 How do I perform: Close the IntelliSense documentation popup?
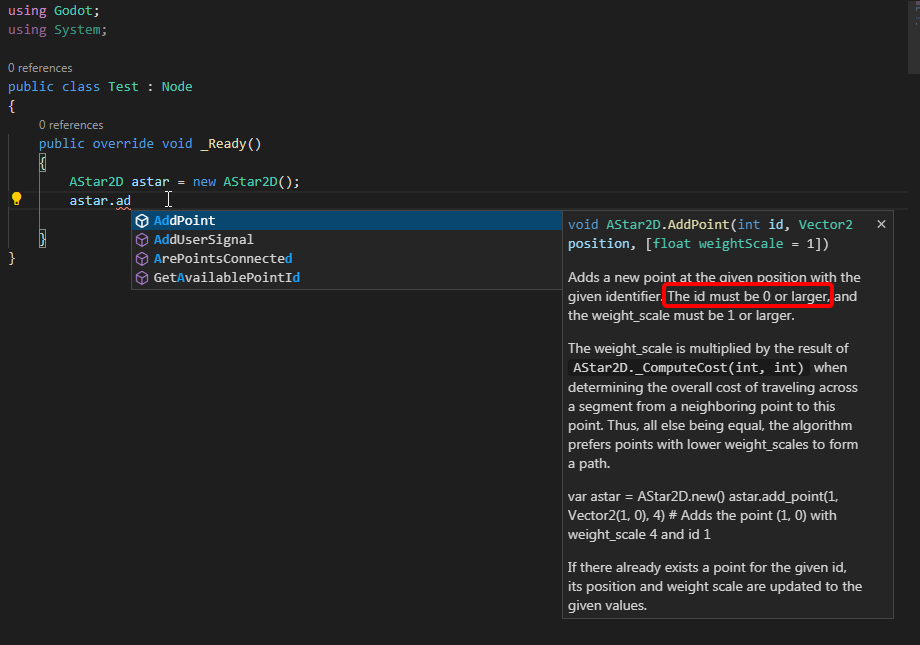[881, 224]
